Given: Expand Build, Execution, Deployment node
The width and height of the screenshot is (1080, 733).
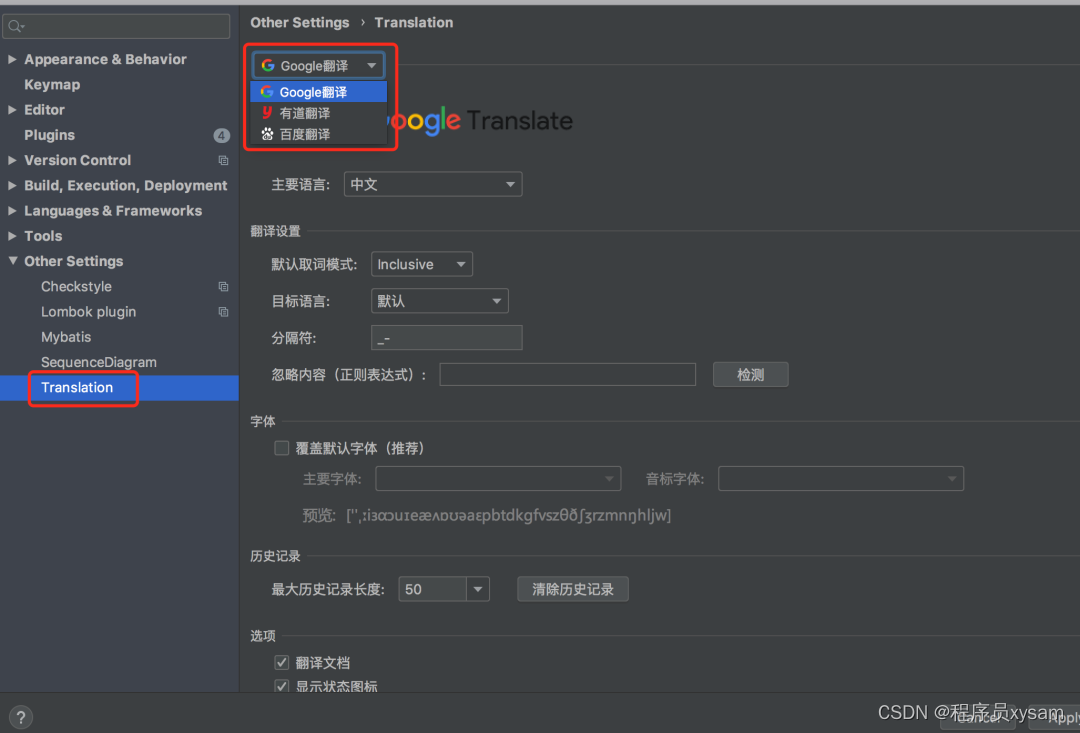Looking at the screenshot, I should tap(12, 185).
